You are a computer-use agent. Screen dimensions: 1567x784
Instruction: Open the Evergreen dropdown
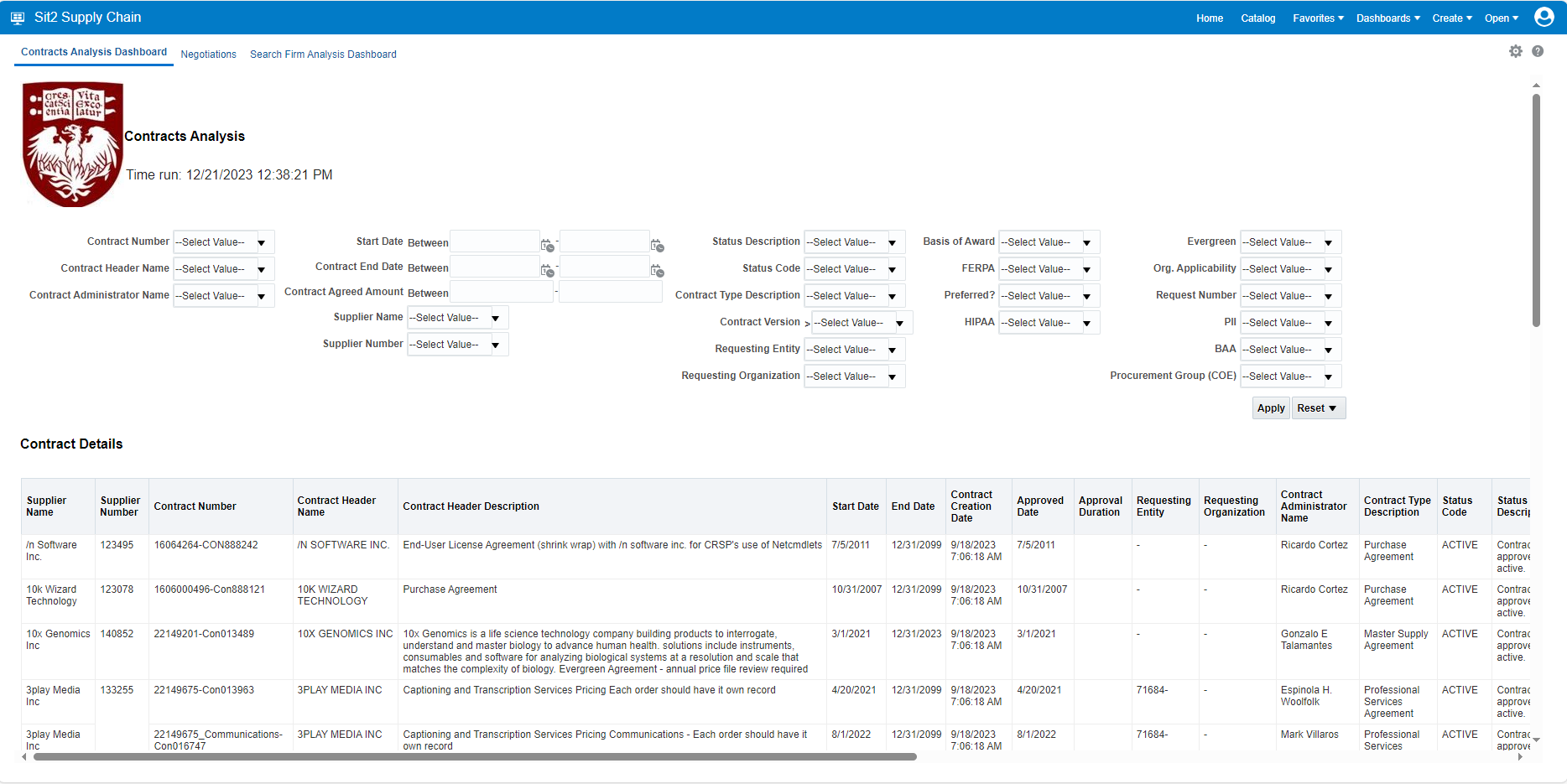point(1329,242)
